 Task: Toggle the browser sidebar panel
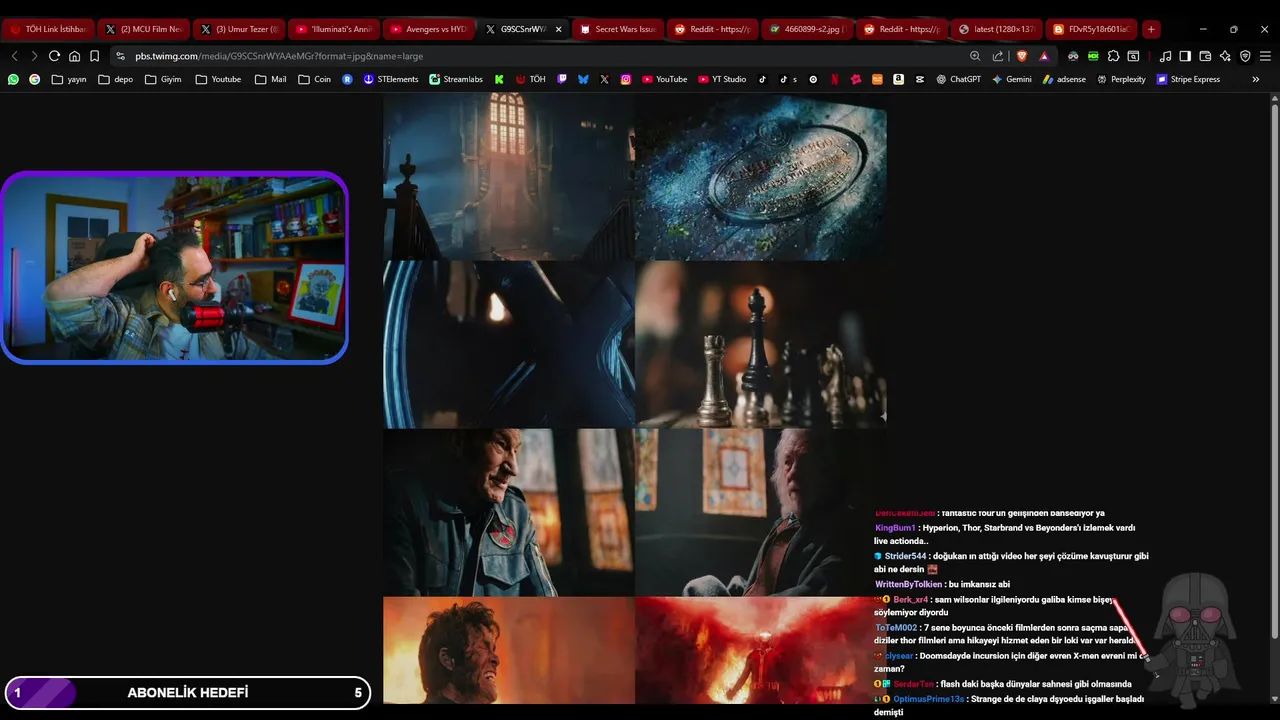pyautogui.click(x=1185, y=56)
